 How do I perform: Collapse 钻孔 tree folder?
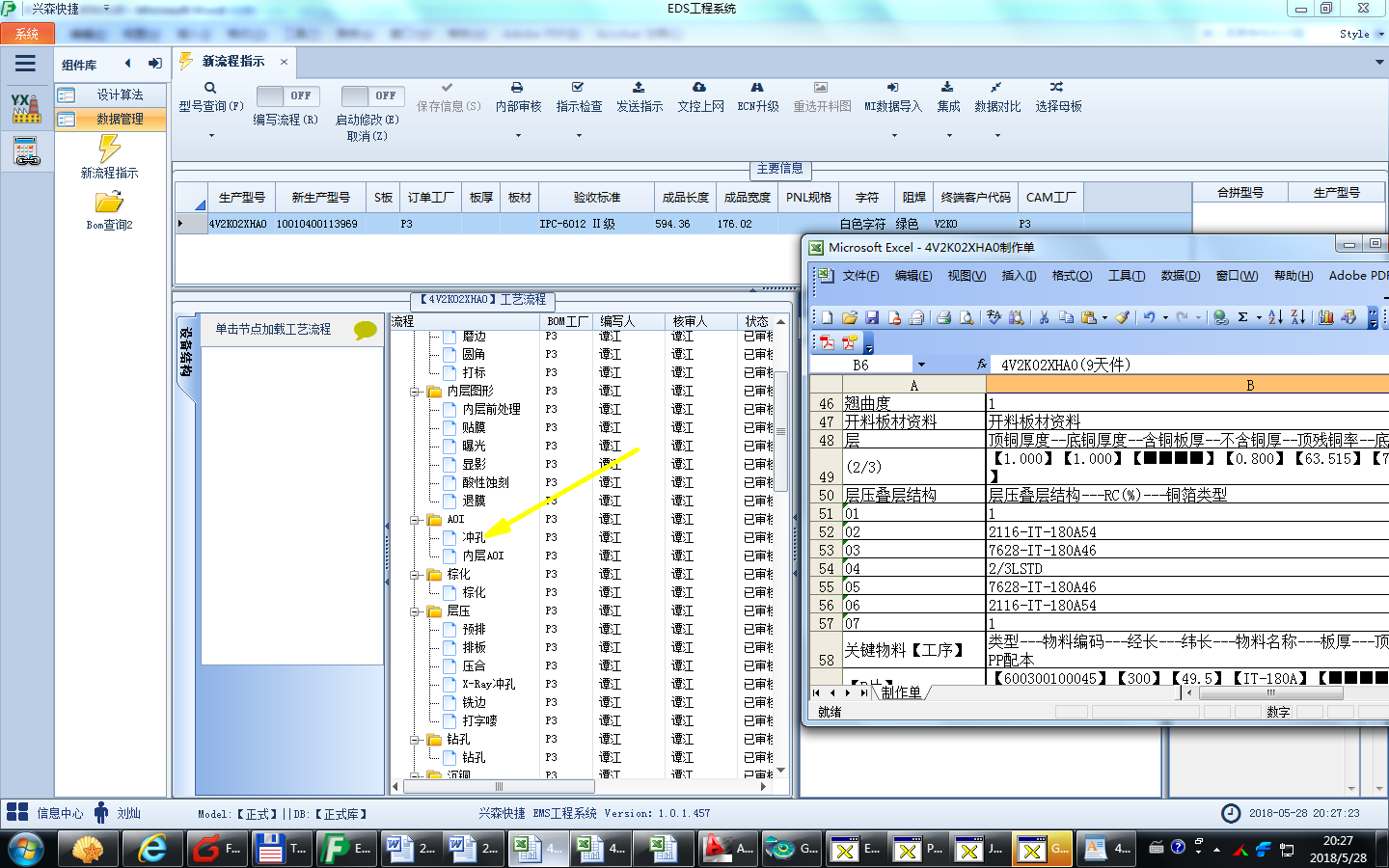(415, 740)
